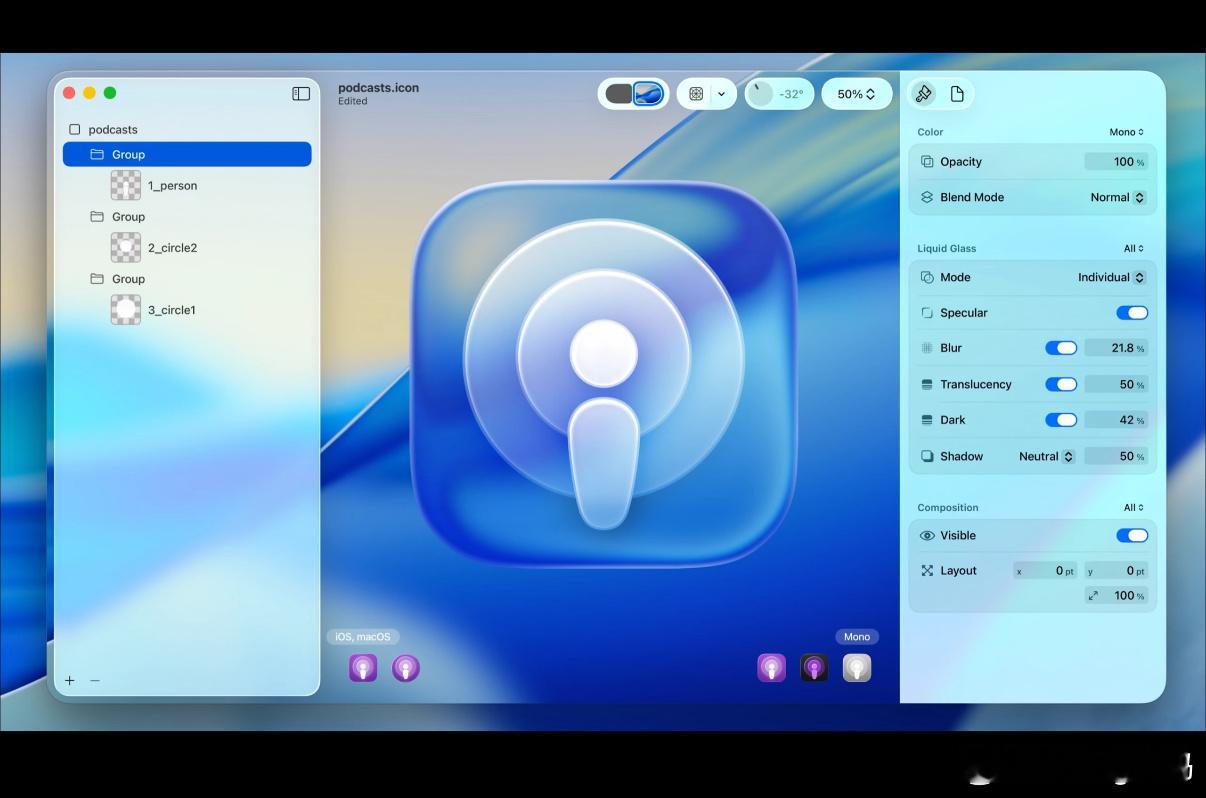Select the wallpaper background preview option
The width and height of the screenshot is (1206, 798).
click(648, 94)
